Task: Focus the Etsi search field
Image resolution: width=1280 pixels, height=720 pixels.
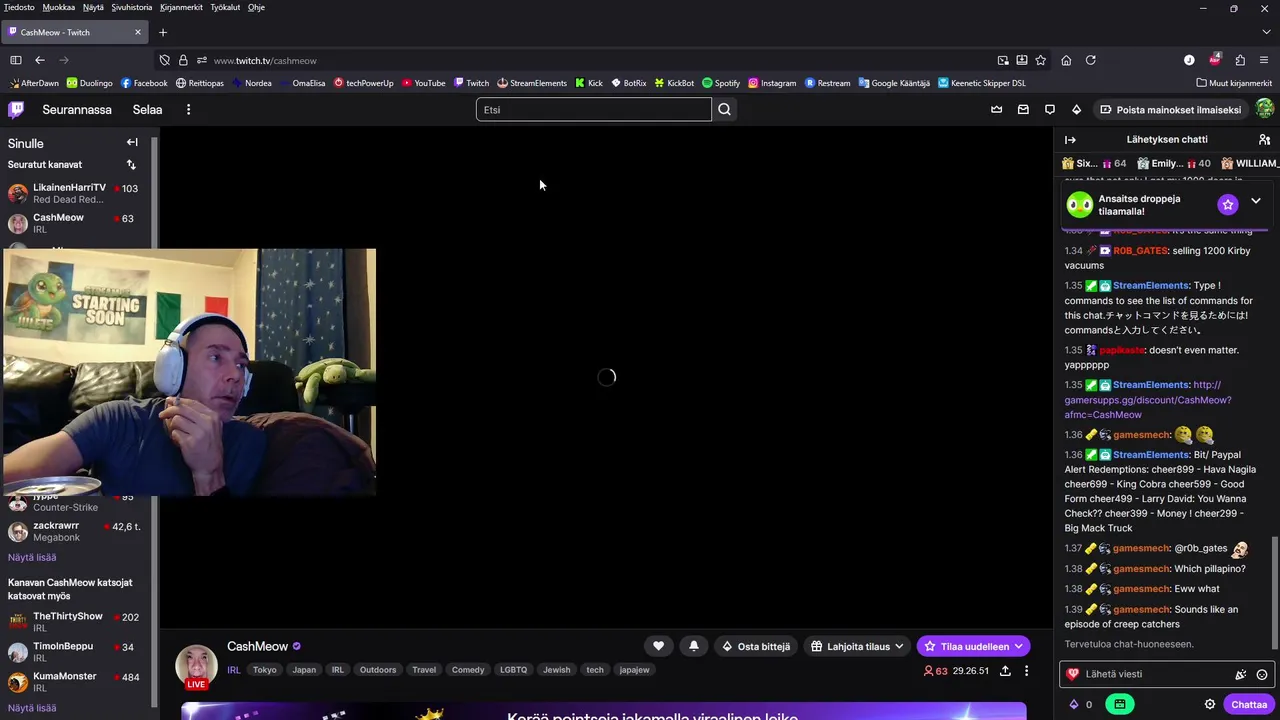Action: [x=594, y=110]
